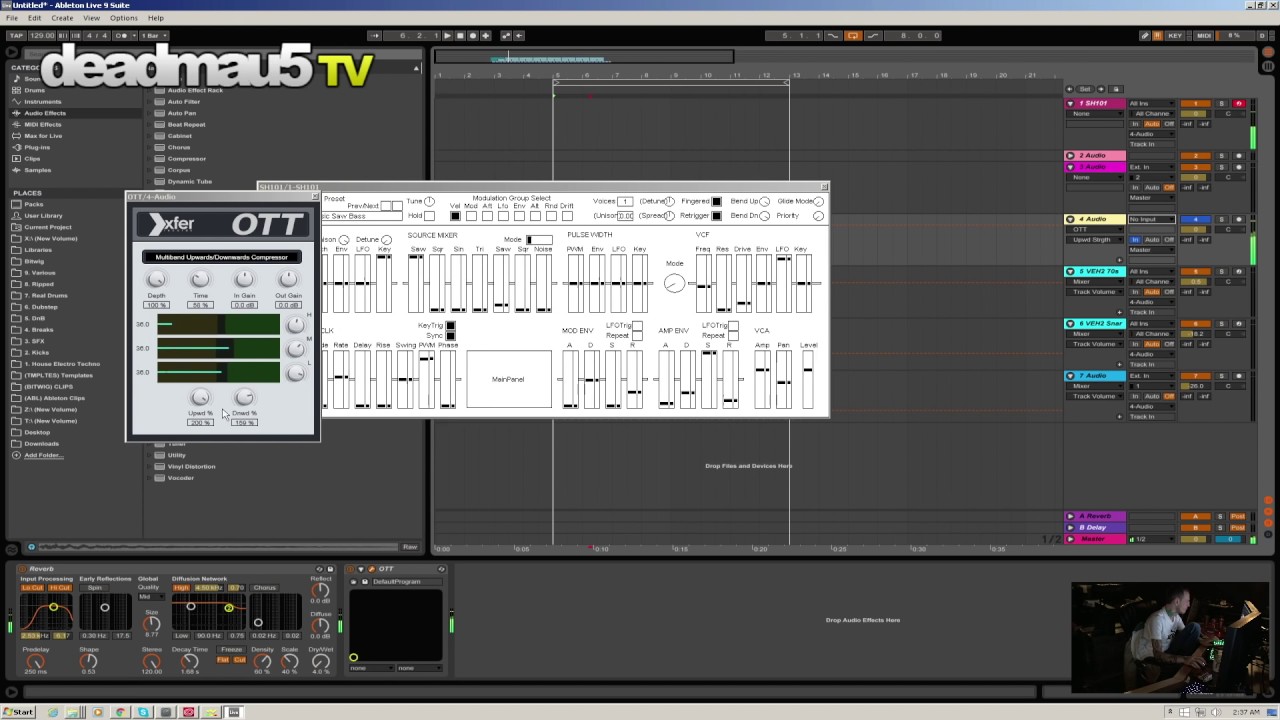This screenshot has height=720, width=1280.
Task: Open OTT plug-in window with wrench icon
Action: (x=370, y=569)
